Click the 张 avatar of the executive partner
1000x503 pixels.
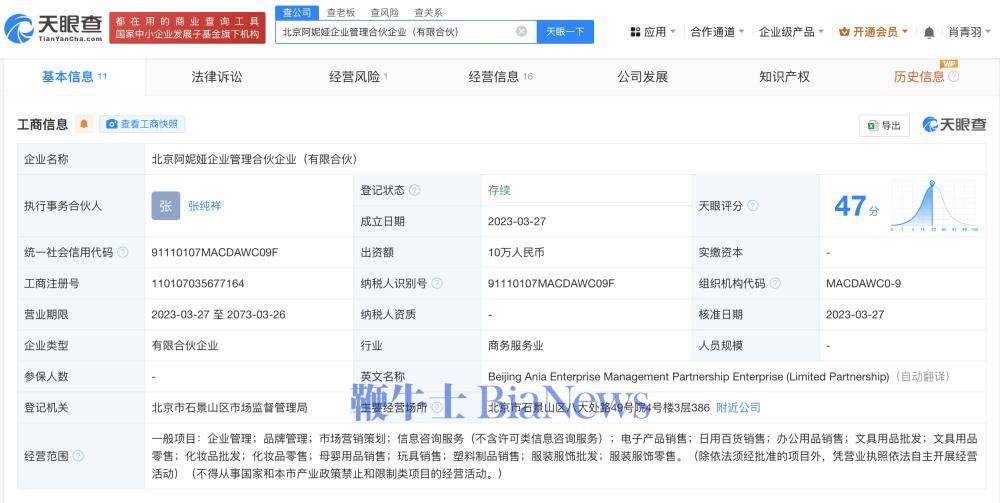pos(166,206)
